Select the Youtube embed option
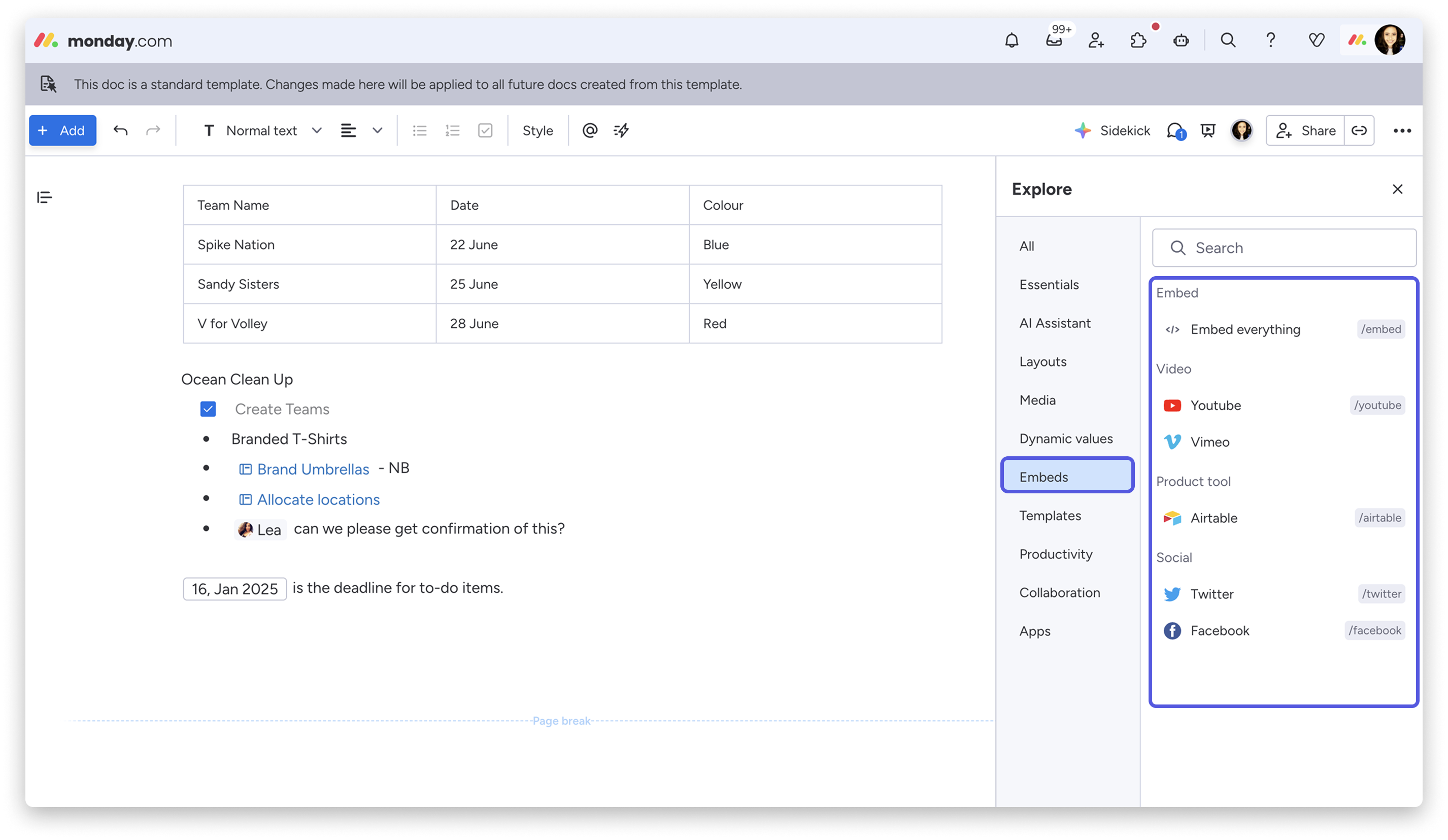Viewport: 1448px width, 840px height. 1215,406
